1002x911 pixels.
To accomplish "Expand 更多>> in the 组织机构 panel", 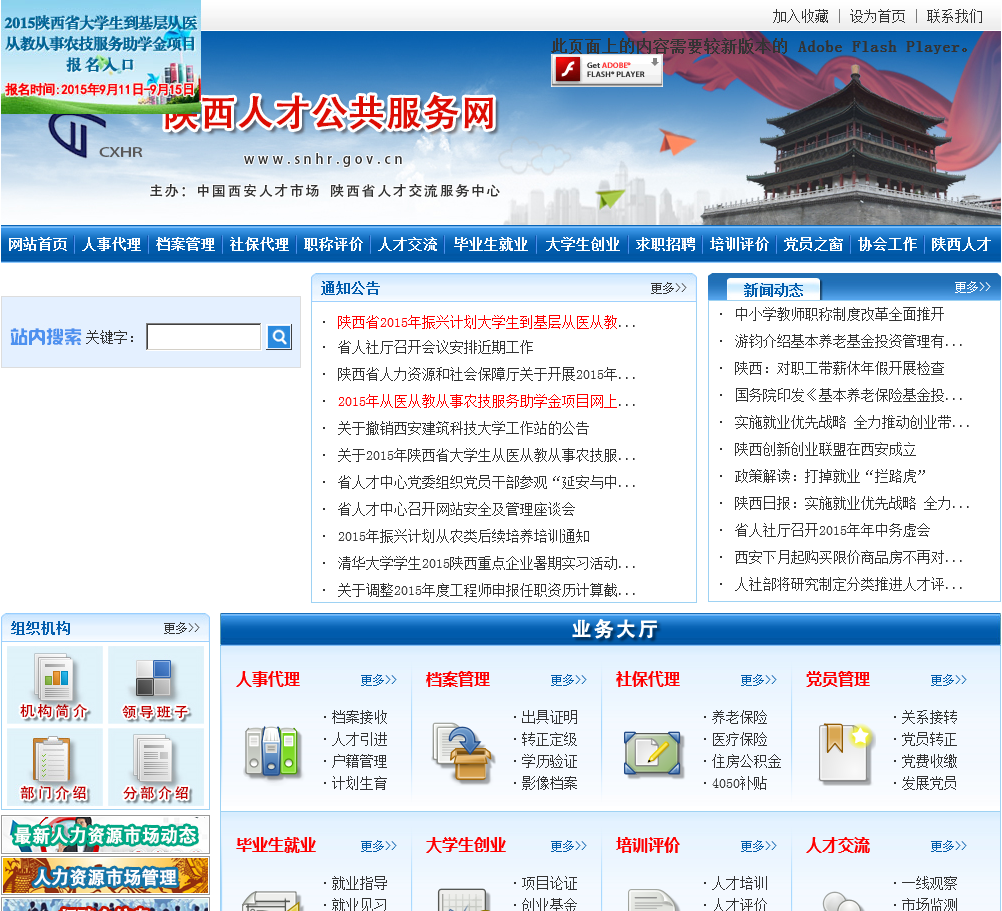I will tap(181, 629).
